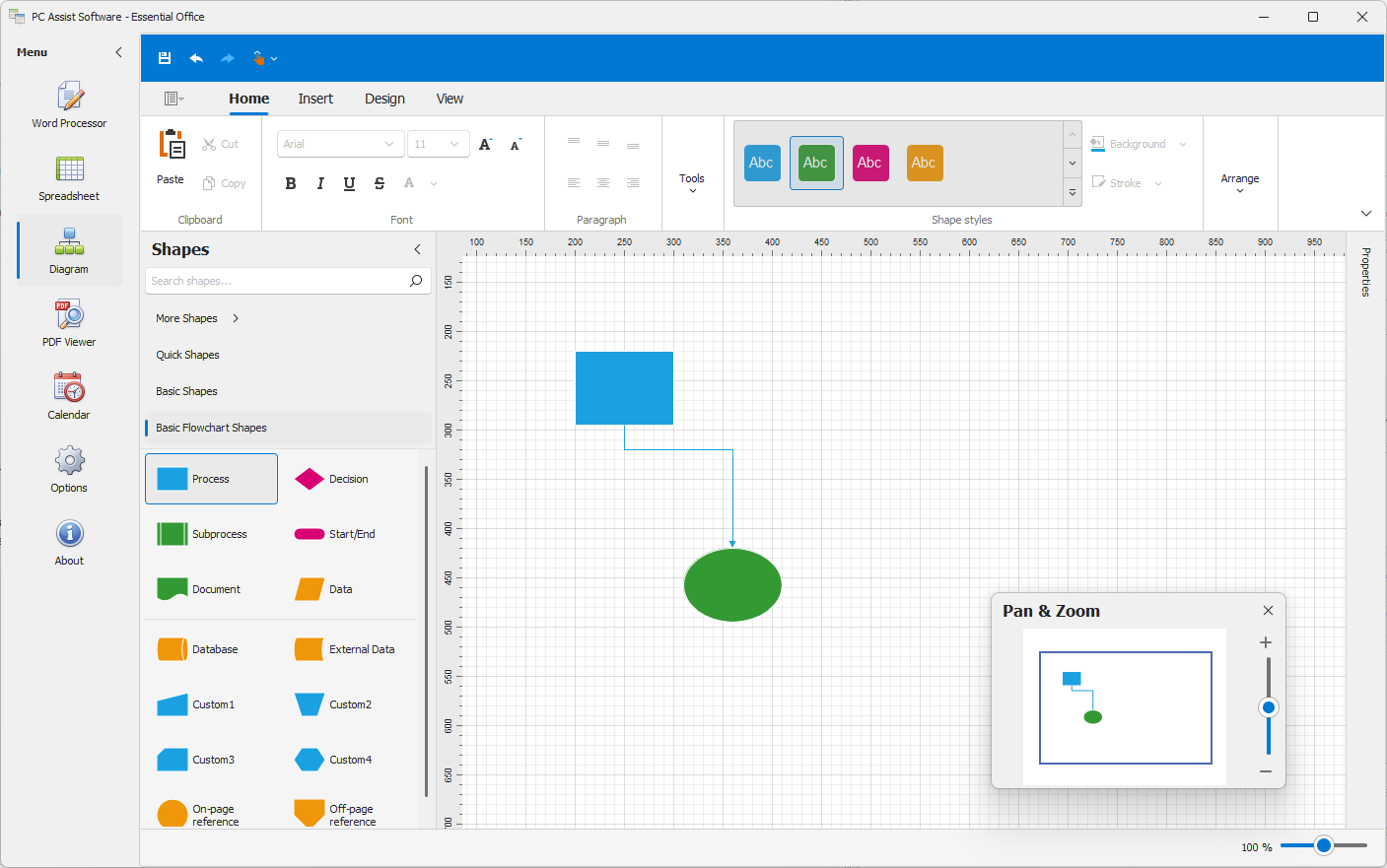Click in the Search shapes input field
Screen dimensions: 1387x868
[276, 281]
